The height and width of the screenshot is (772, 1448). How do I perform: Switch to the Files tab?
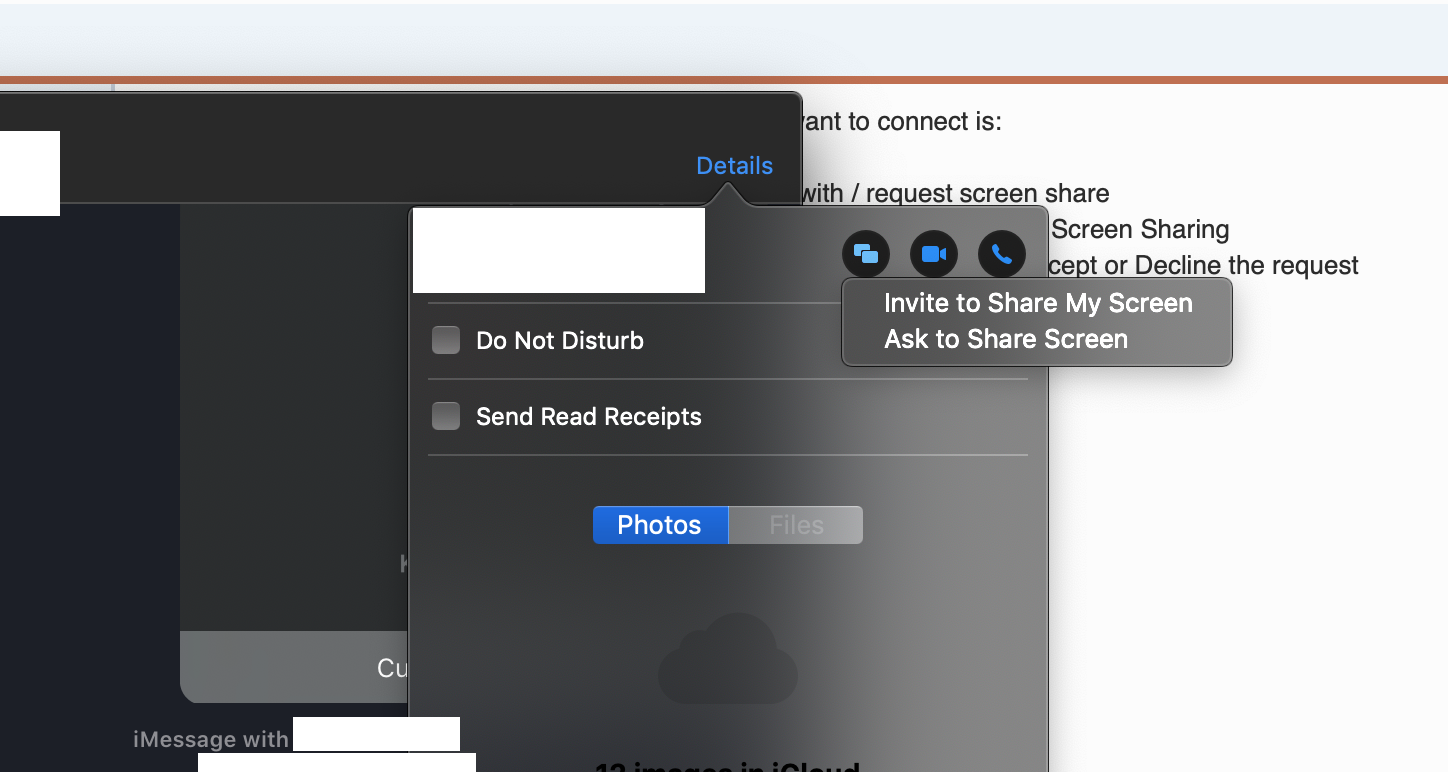pyautogui.click(x=796, y=525)
